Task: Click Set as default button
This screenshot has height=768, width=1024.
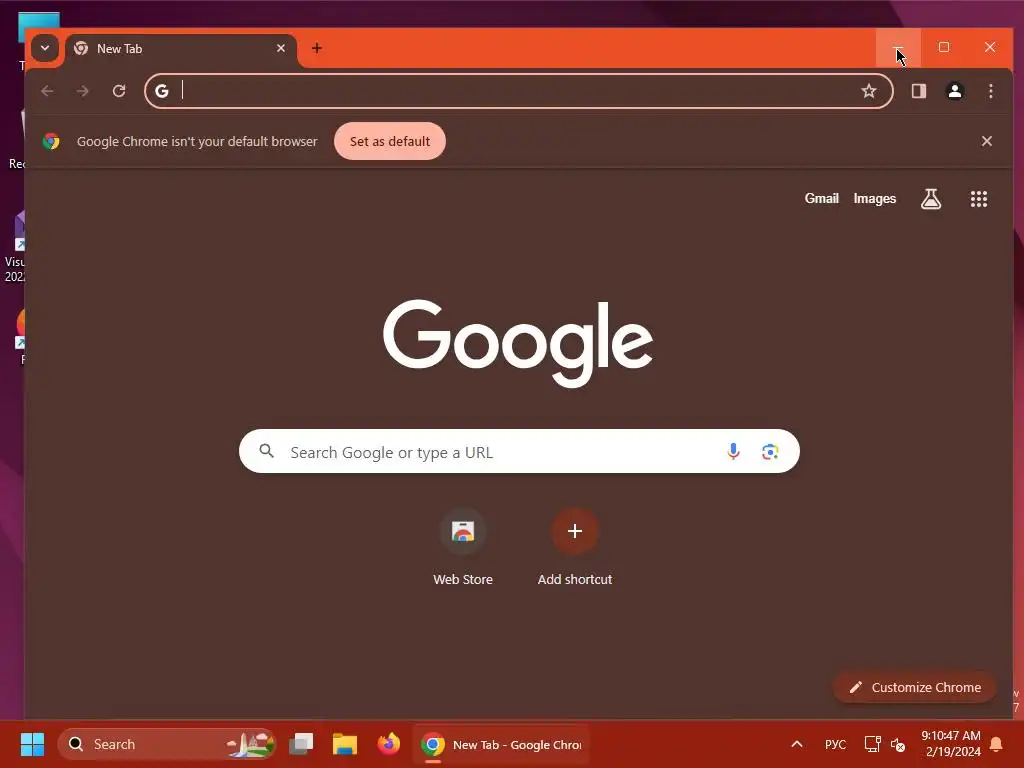Action: coord(390,141)
